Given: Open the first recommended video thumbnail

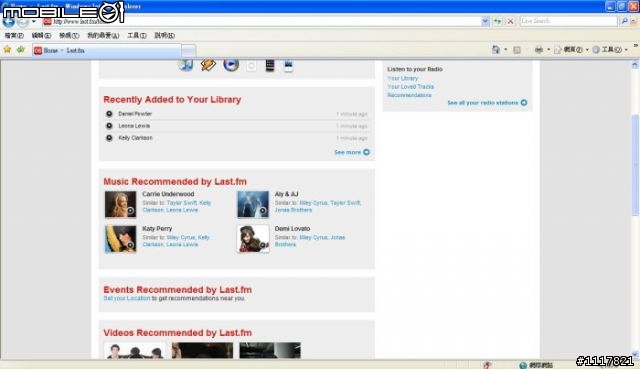Looking at the screenshot, I should point(135,351).
